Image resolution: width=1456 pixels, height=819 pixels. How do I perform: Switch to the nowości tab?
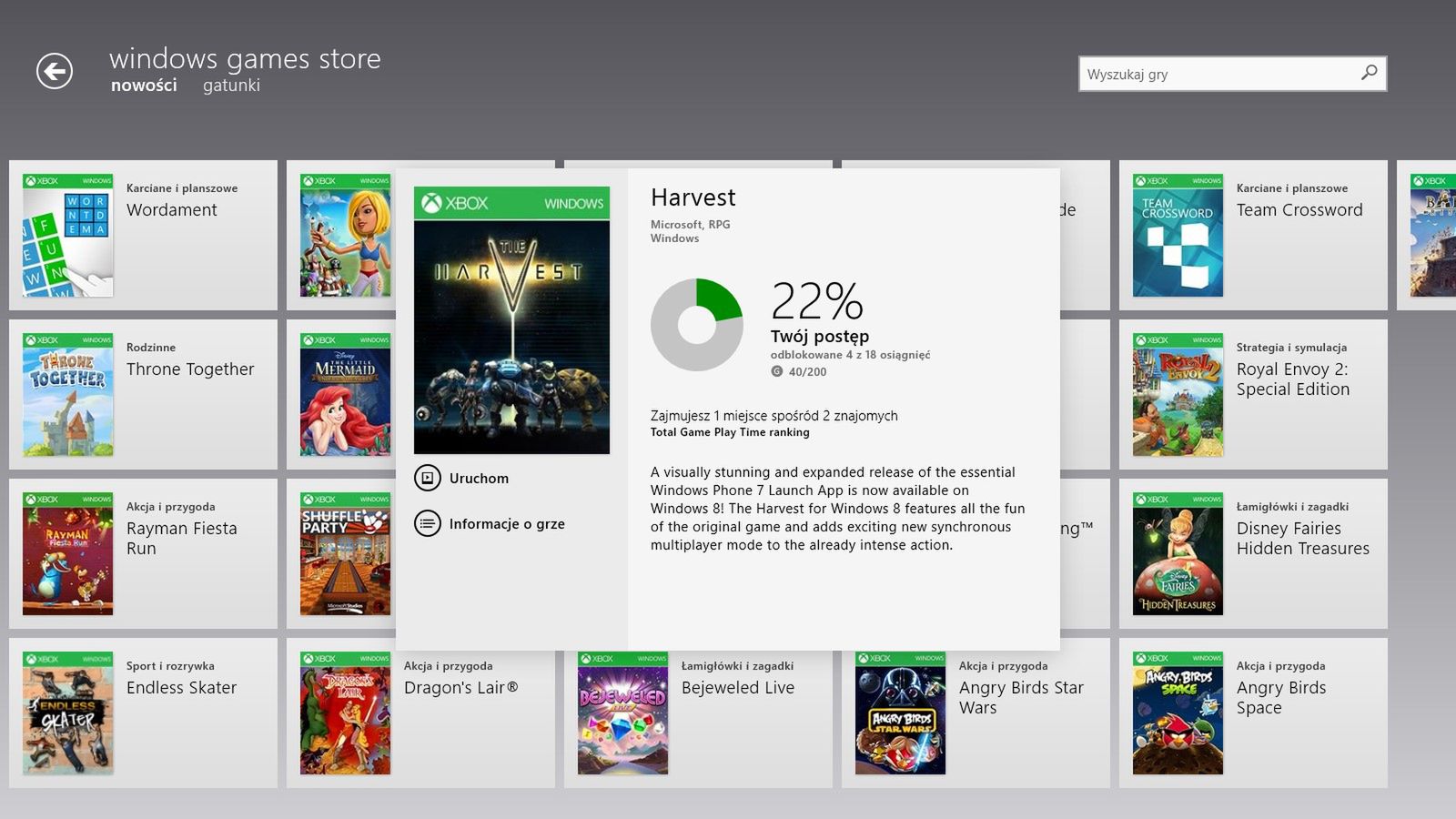pyautogui.click(x=144, y=86)
